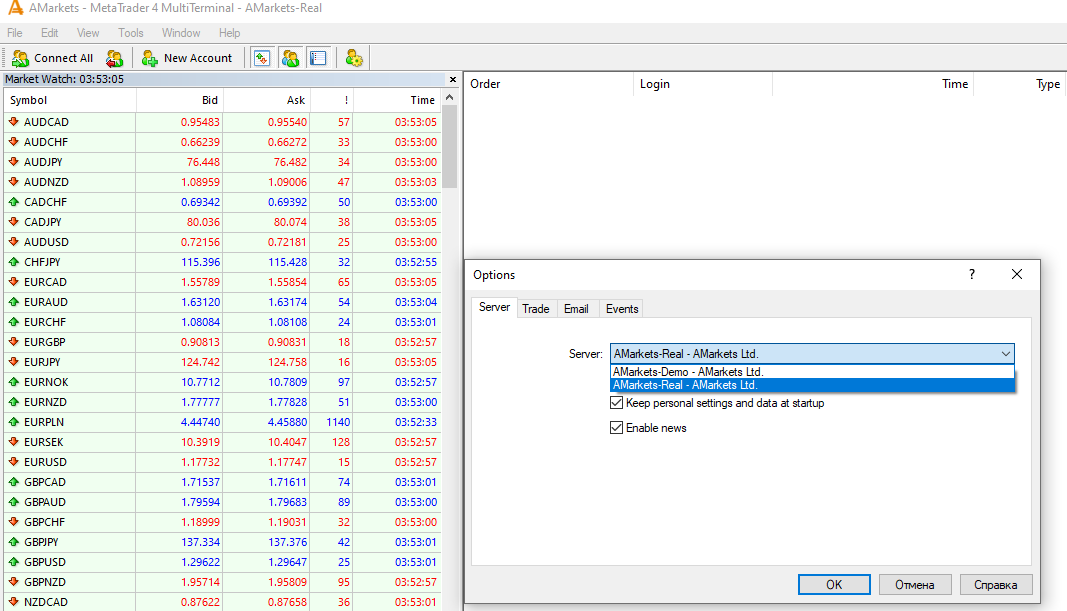Close the Market Watch panel

pos(453,79)
